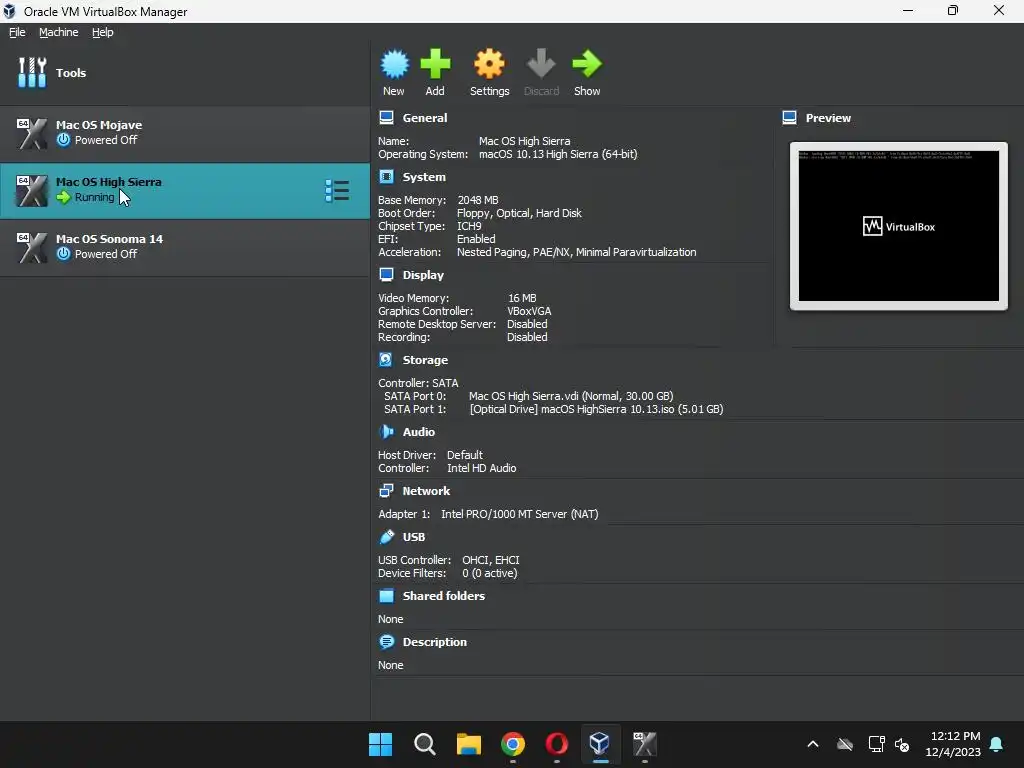The width and height of the screenshot is (1024, 768).
Task: Click the Mac OS Mojave machine icon
Action: (x=32, y=133)
